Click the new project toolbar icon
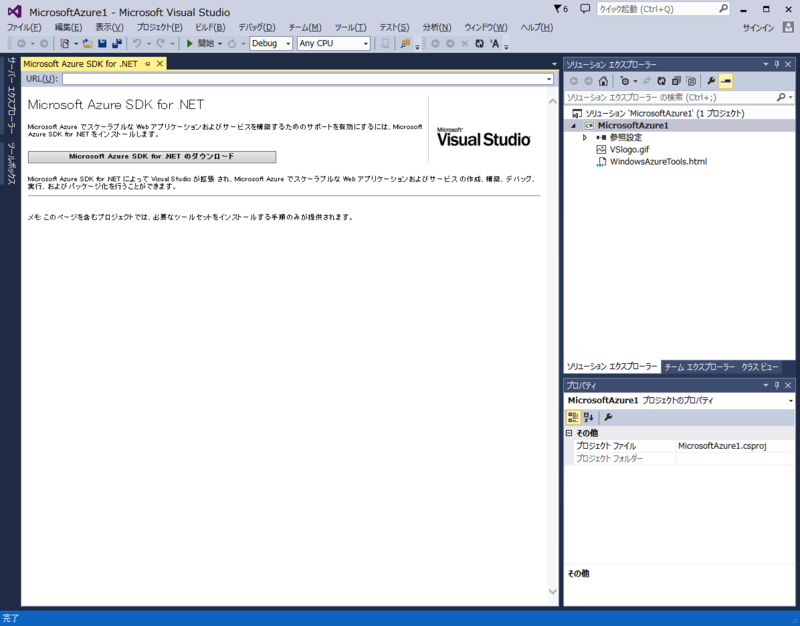The image size is (800, 626). pos(64,43)
